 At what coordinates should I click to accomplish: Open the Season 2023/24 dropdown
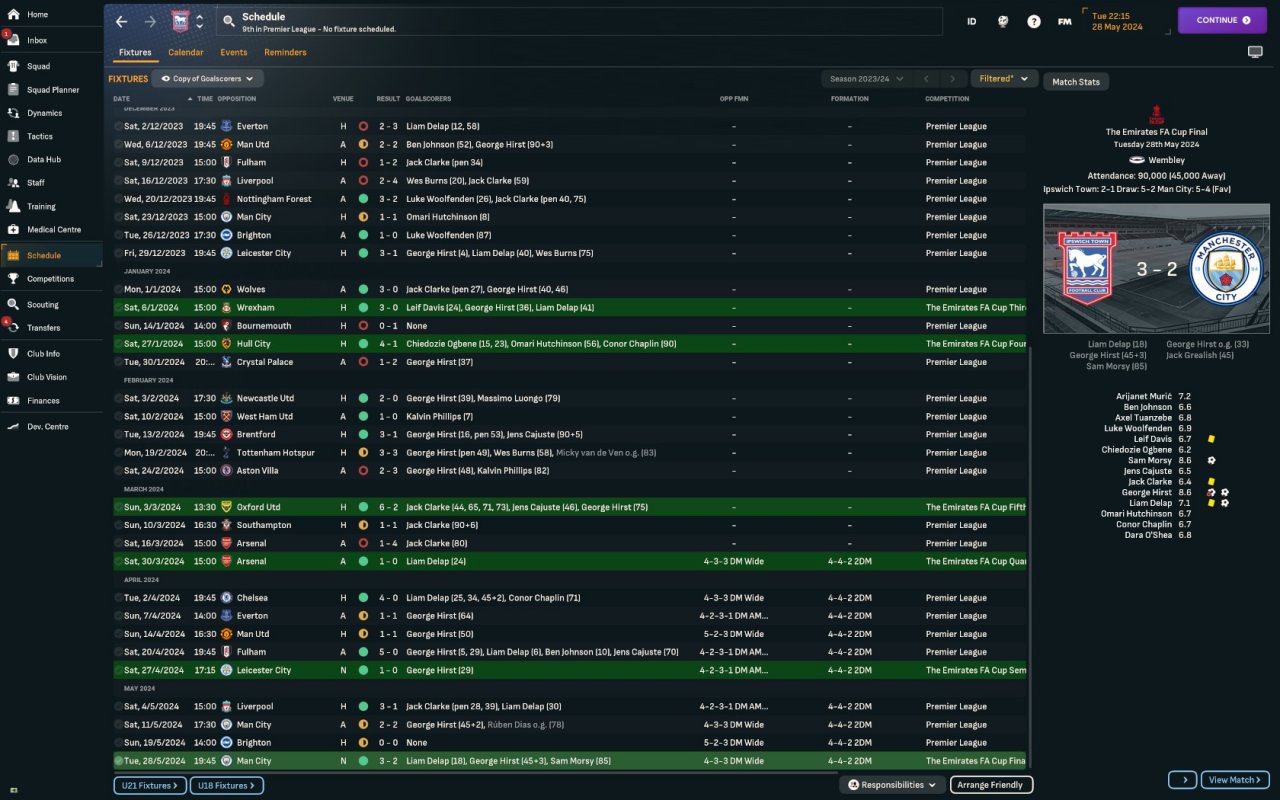pos(866,79)
